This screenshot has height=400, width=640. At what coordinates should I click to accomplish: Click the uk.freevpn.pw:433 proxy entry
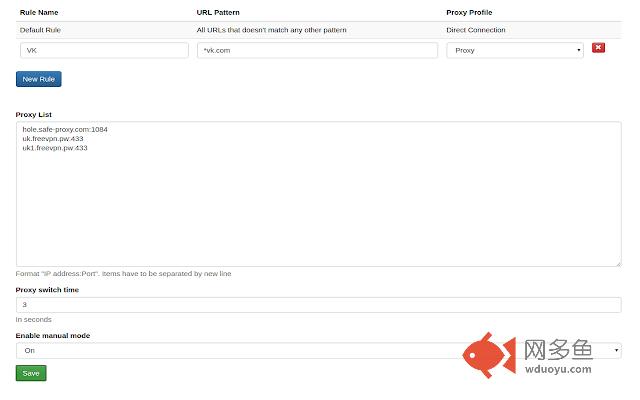(53, 139)
